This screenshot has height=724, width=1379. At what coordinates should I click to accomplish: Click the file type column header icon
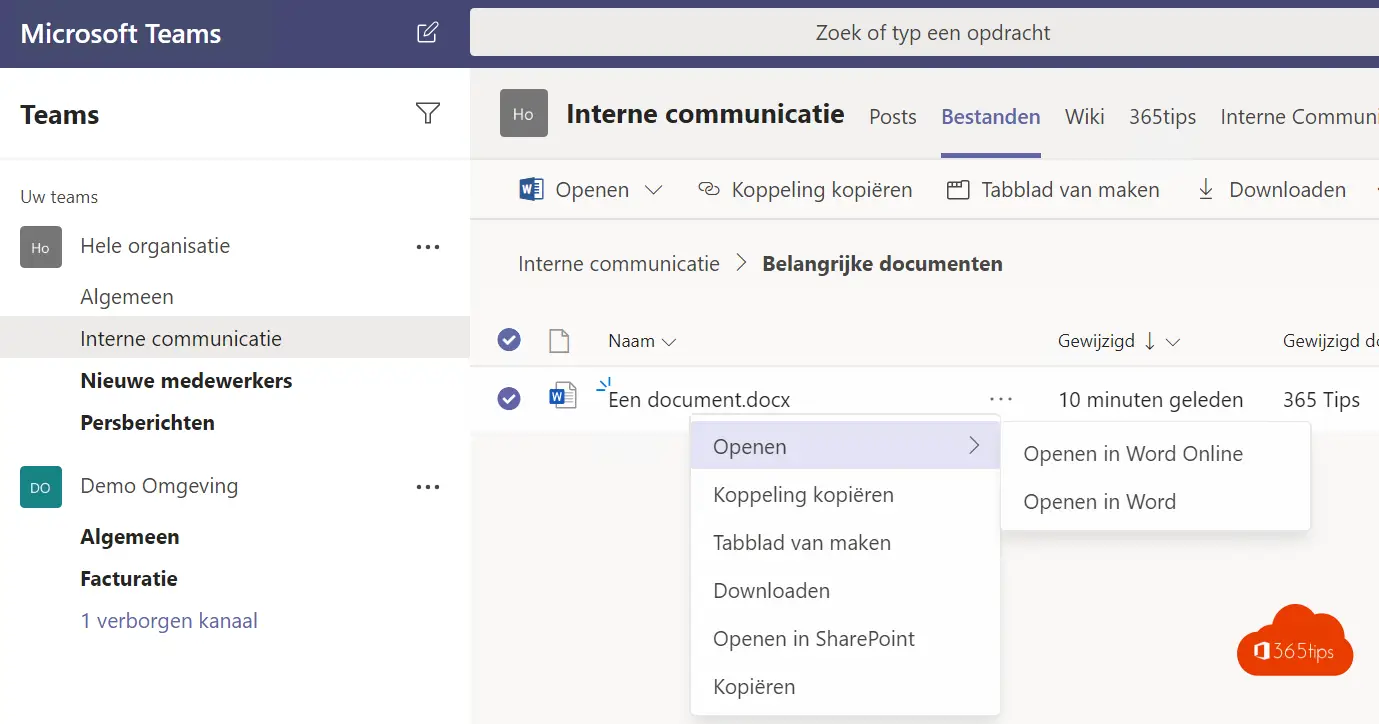[x=559, y=341]
